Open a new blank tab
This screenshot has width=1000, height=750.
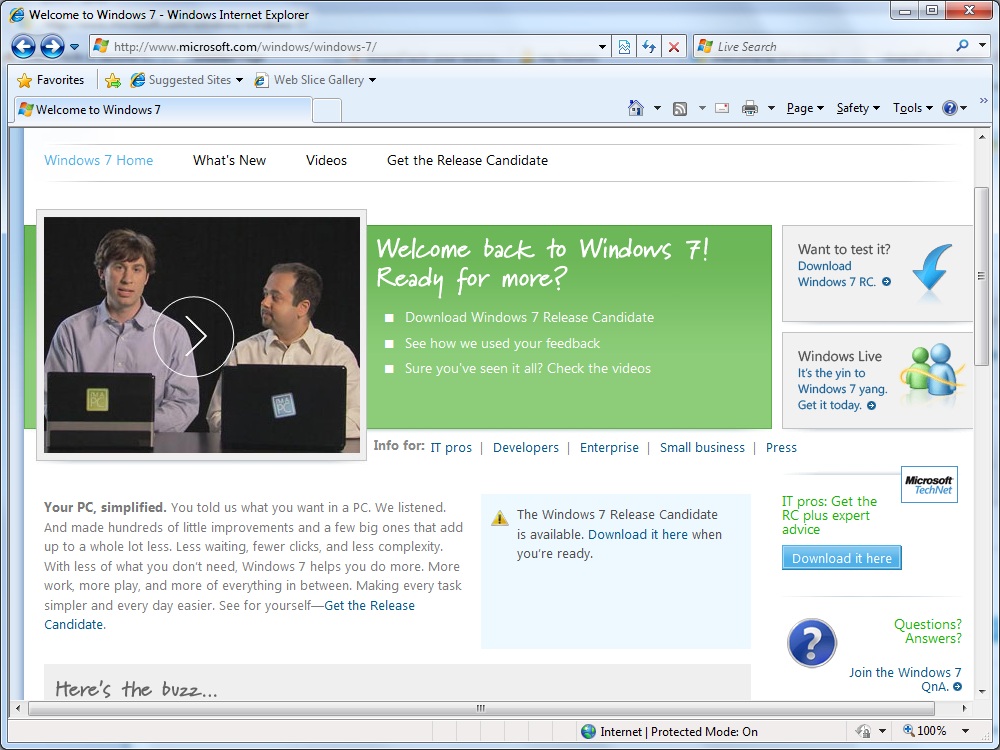click(327, 110)
